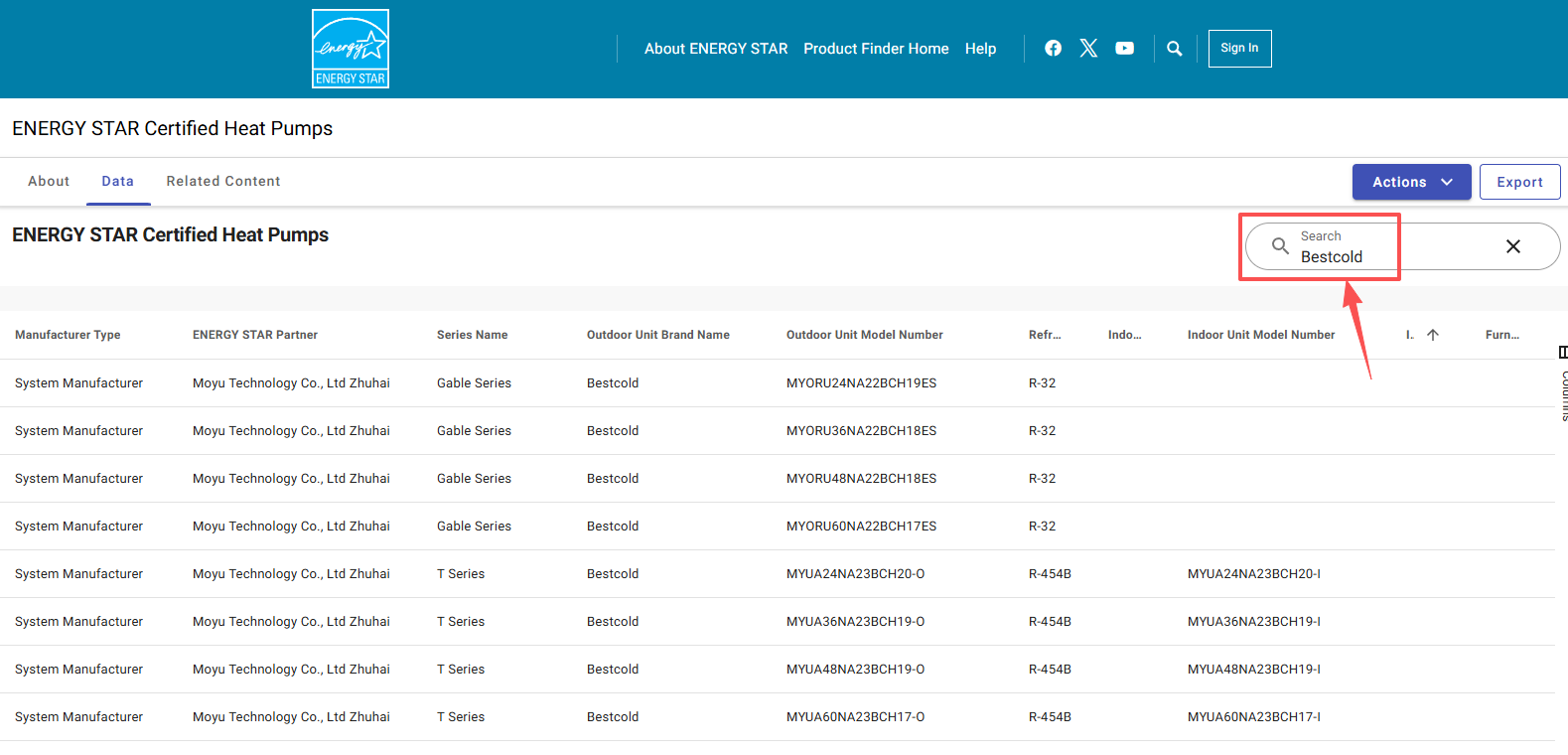The height and width of the screenshot is (755, 1568).
Task: Click the truncated Refr... column header
Action: [x=1045, y=335]
